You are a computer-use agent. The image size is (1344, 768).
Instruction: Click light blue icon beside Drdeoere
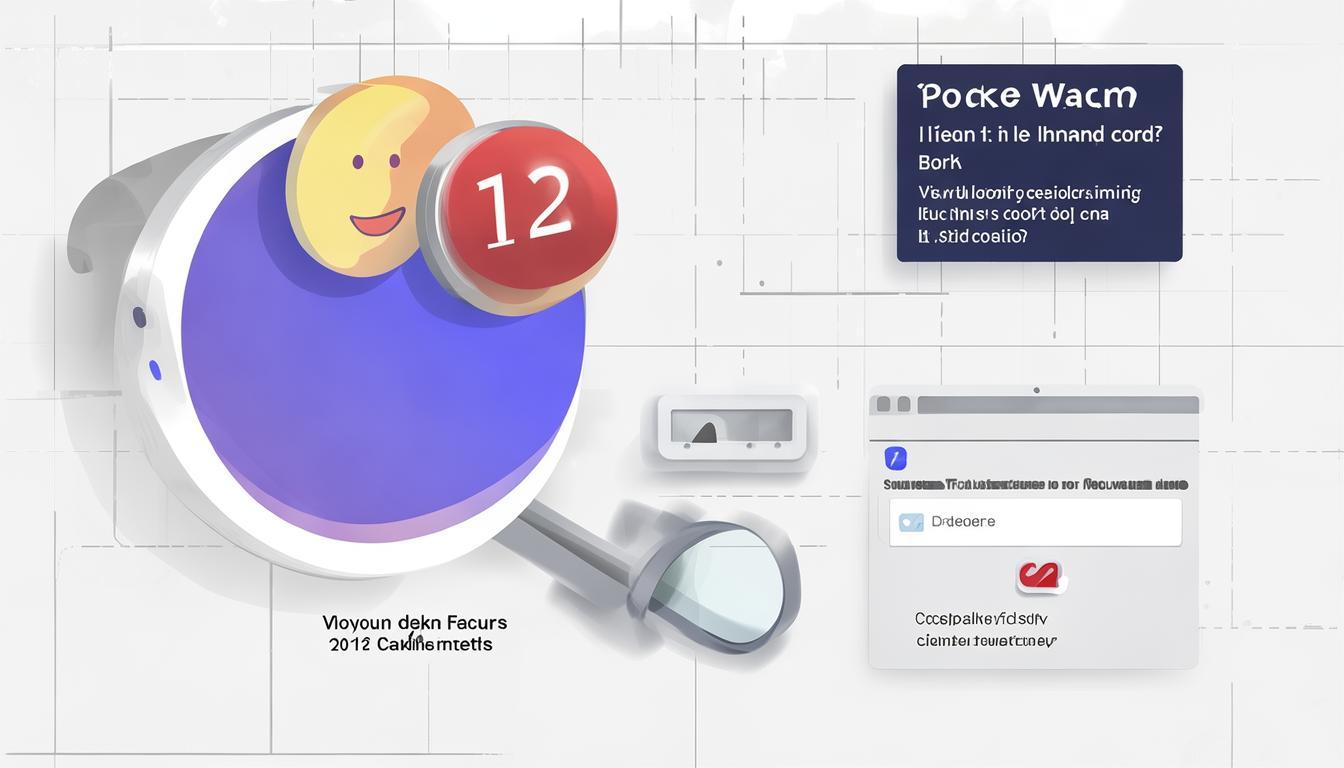point(911,522)
